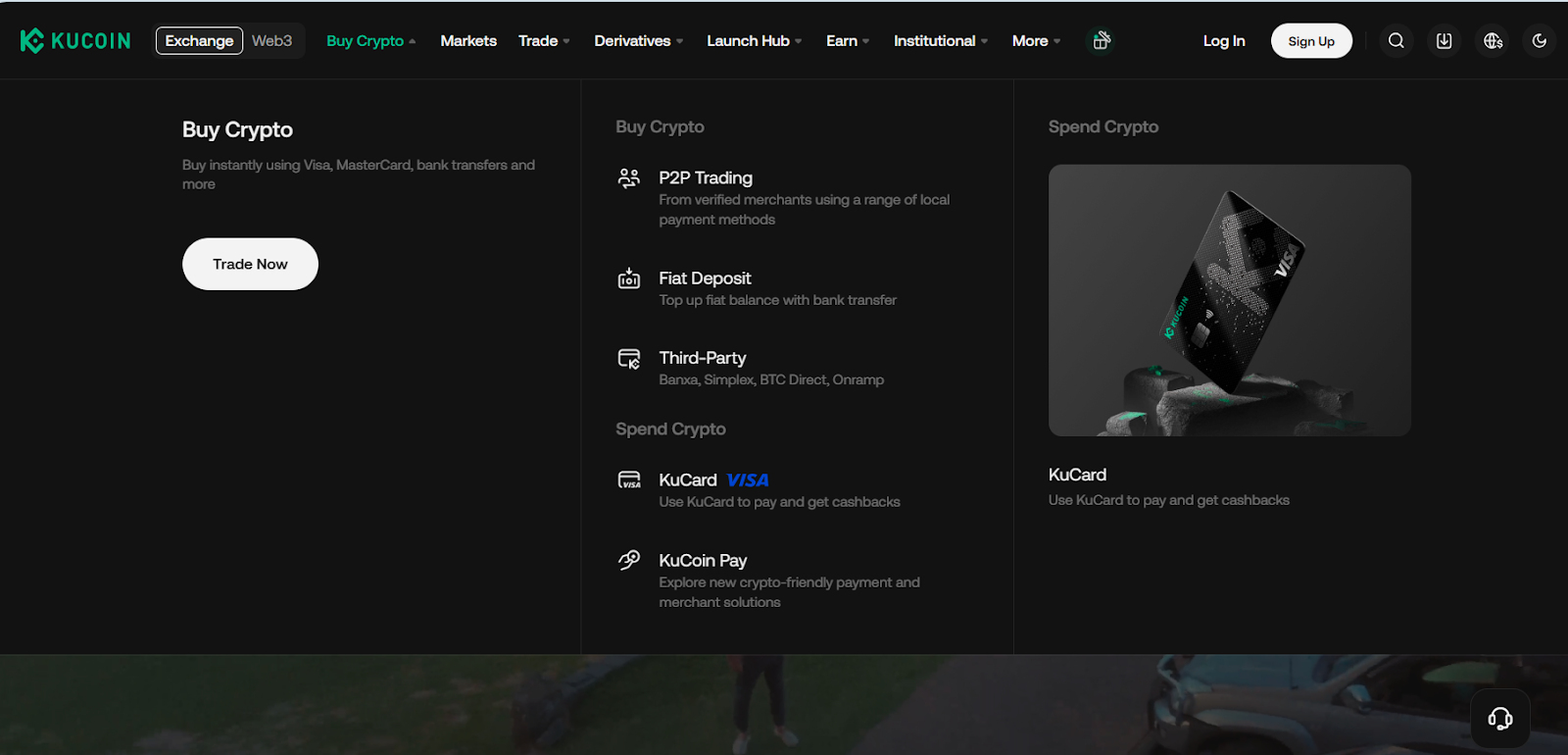Viewport: 1568px width, 755px height.
Task: Expand the Derivatives dropdown
Action: (x=638, y=40)
